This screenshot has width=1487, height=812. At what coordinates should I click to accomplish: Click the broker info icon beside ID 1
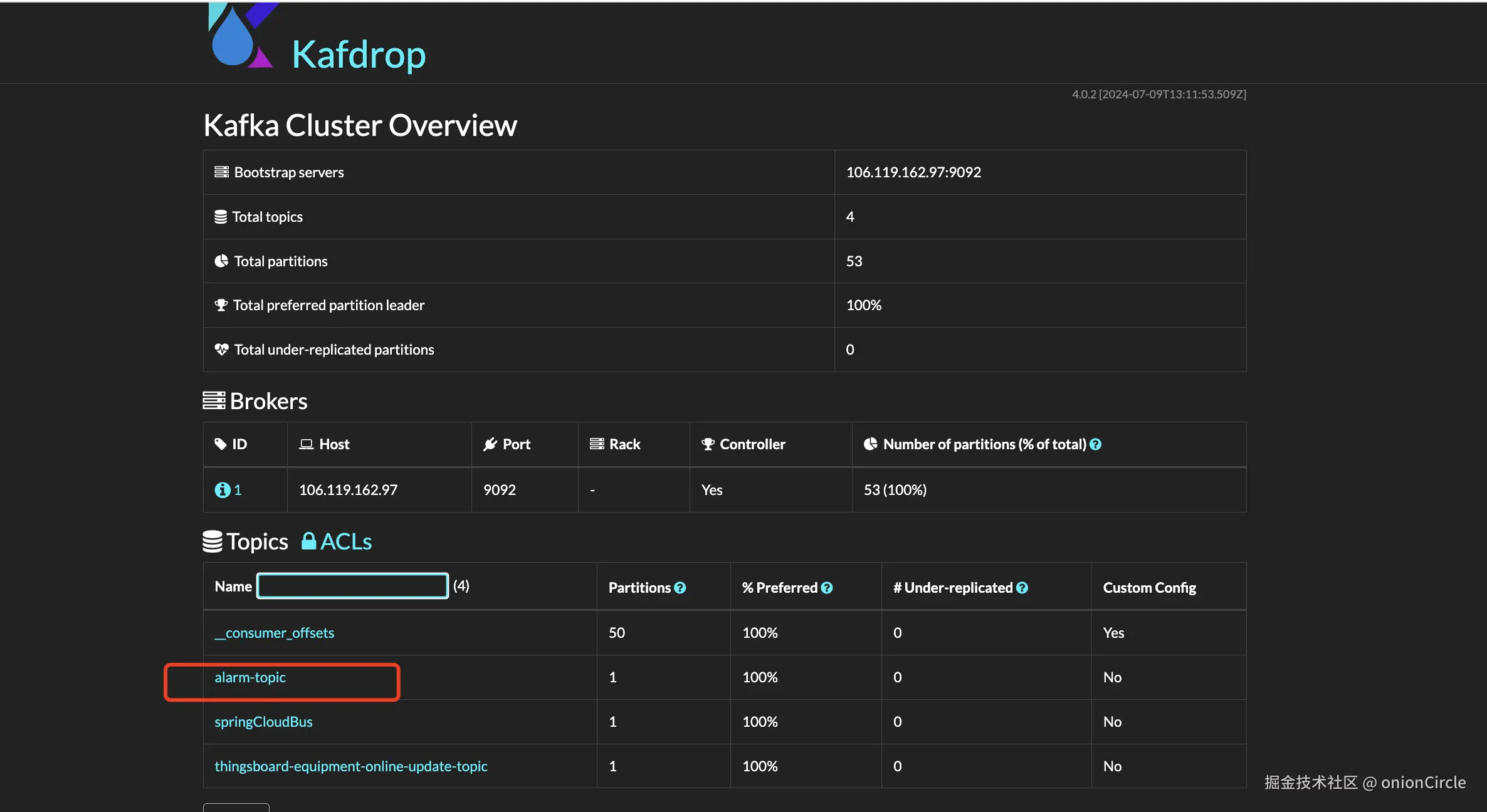[x=222, y=490]
